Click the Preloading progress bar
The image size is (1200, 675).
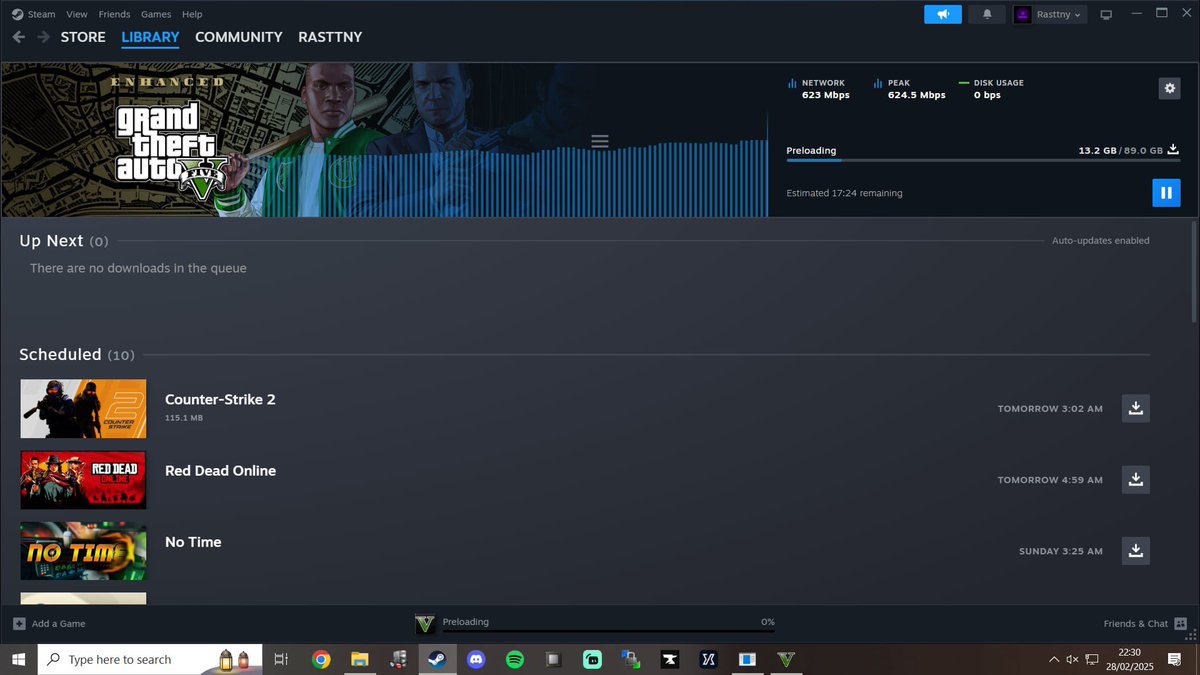pos(983,160)
